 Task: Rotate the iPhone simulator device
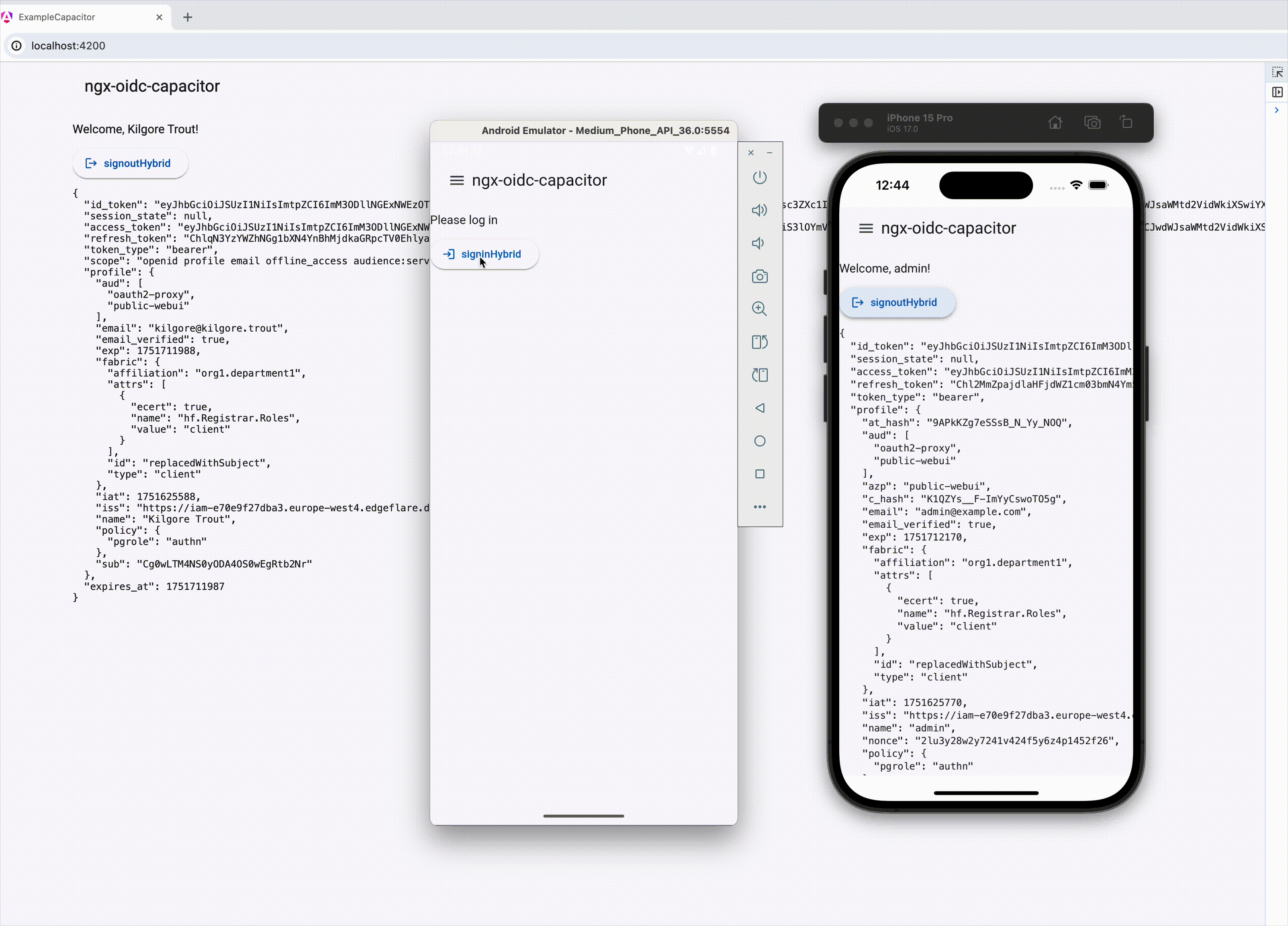[x=1127, y=123]
